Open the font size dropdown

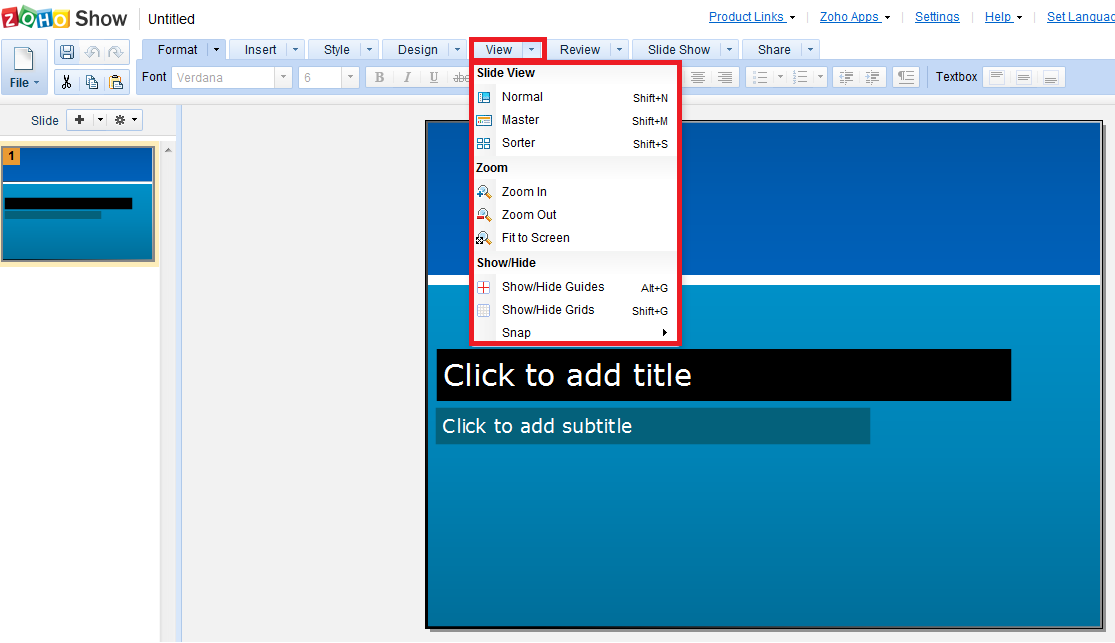350,77
